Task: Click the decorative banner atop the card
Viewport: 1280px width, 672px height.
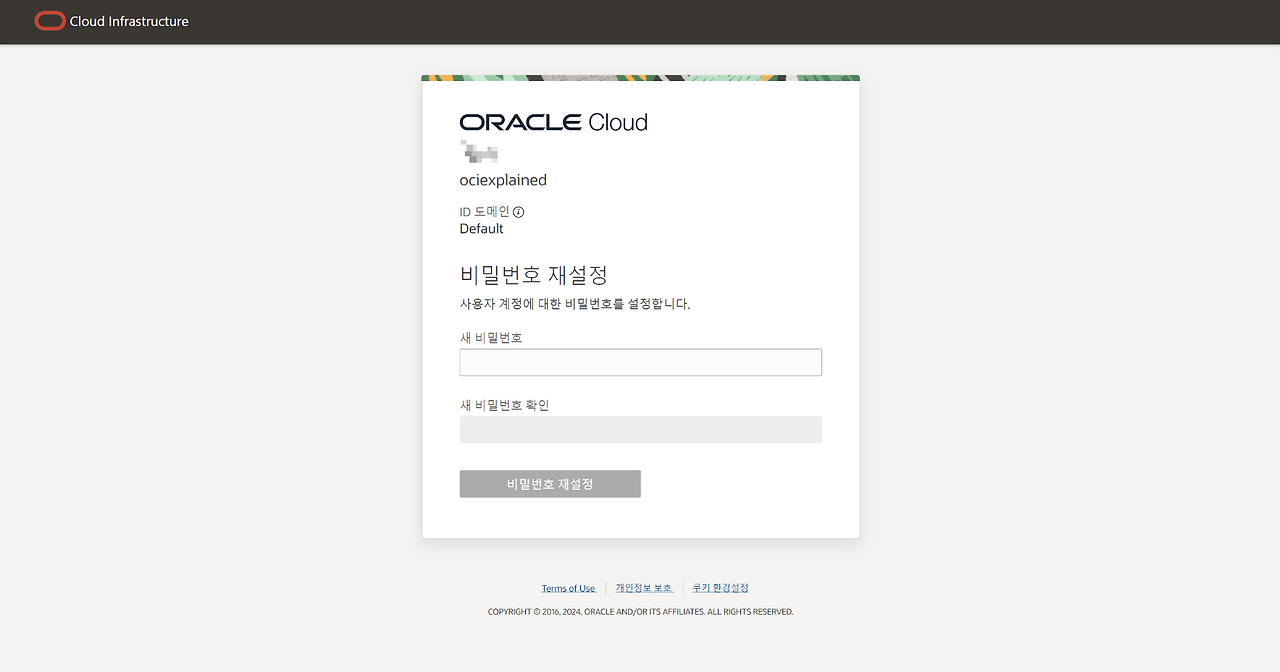Action: point(640,78)
